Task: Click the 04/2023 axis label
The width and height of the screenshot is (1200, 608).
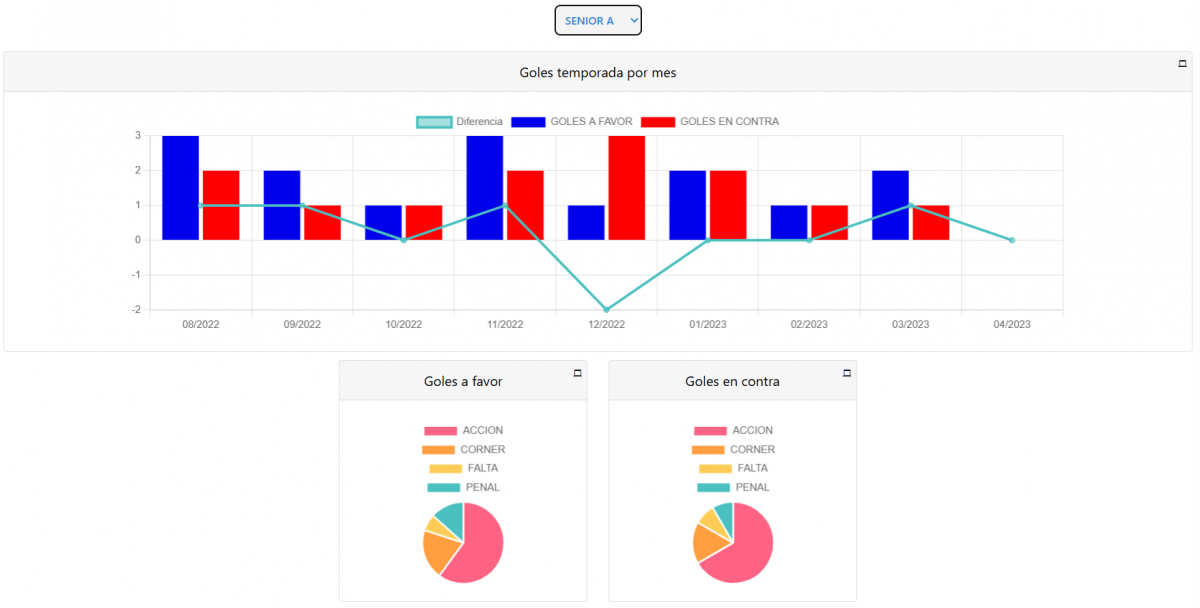Action: pos(1012,324)
